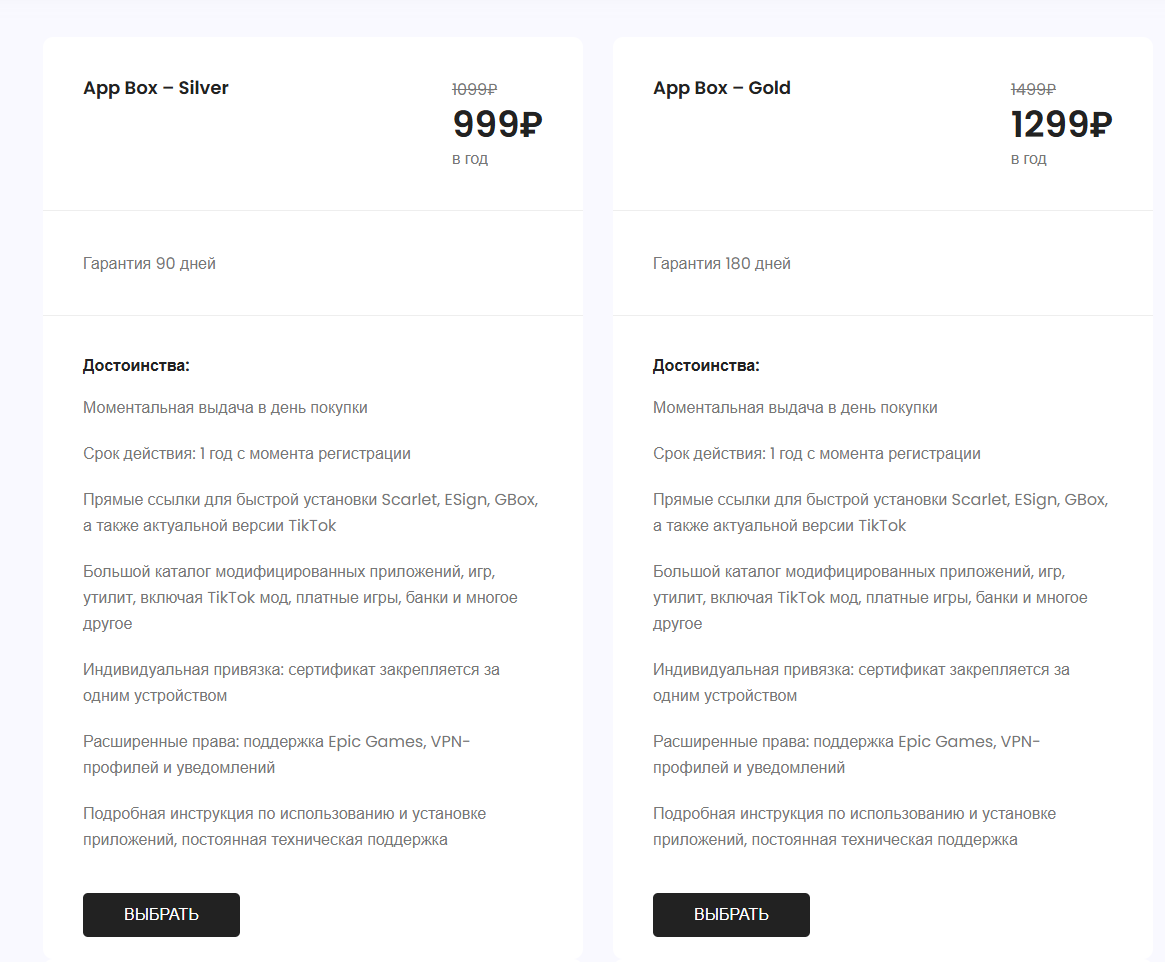Click the crossed-out 1099₽ old price
The height and width of the screenshot is (962, 1165).
pyautogui.click(x=475, y=89)
